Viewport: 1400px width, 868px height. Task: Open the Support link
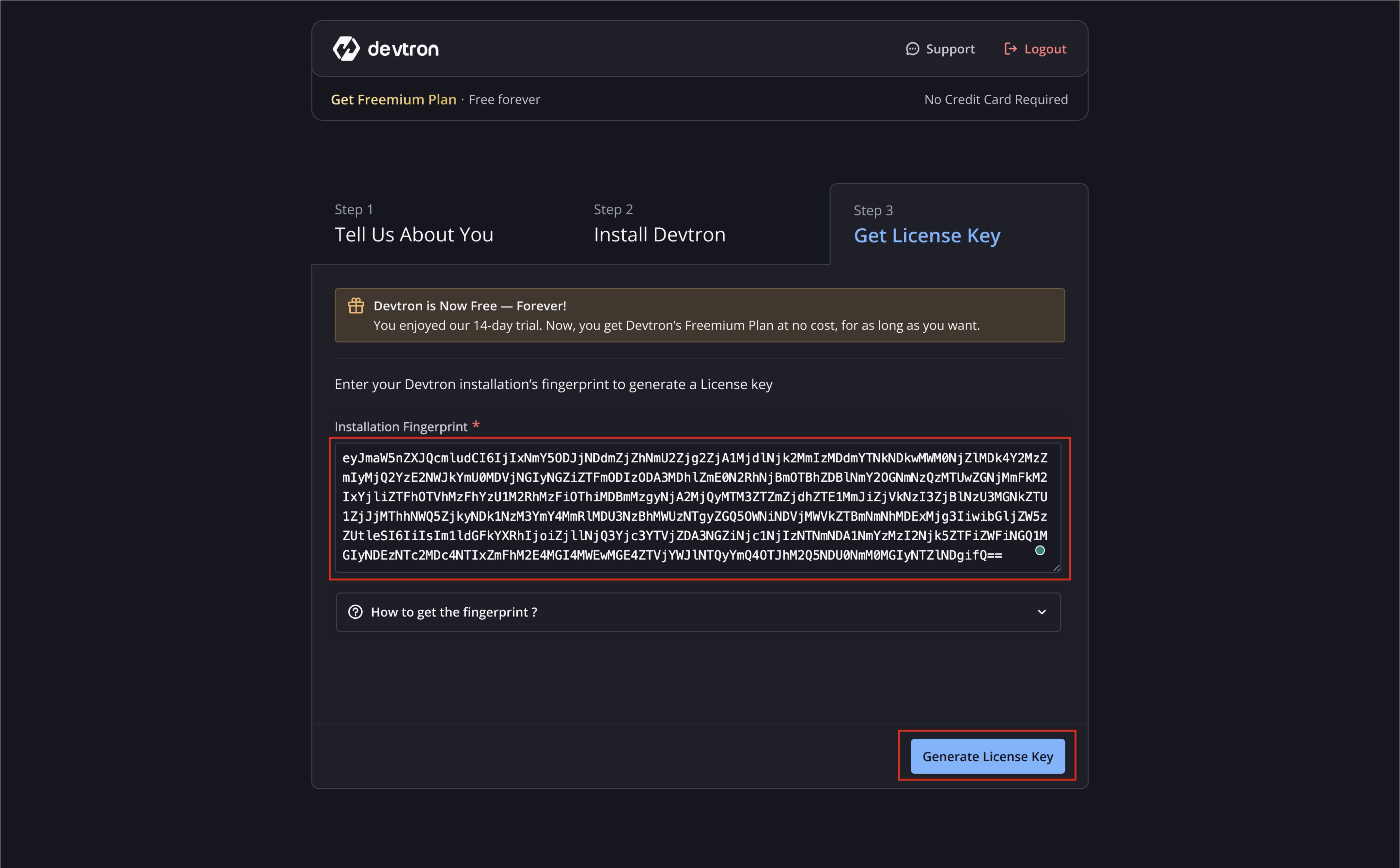pos(950,49)
